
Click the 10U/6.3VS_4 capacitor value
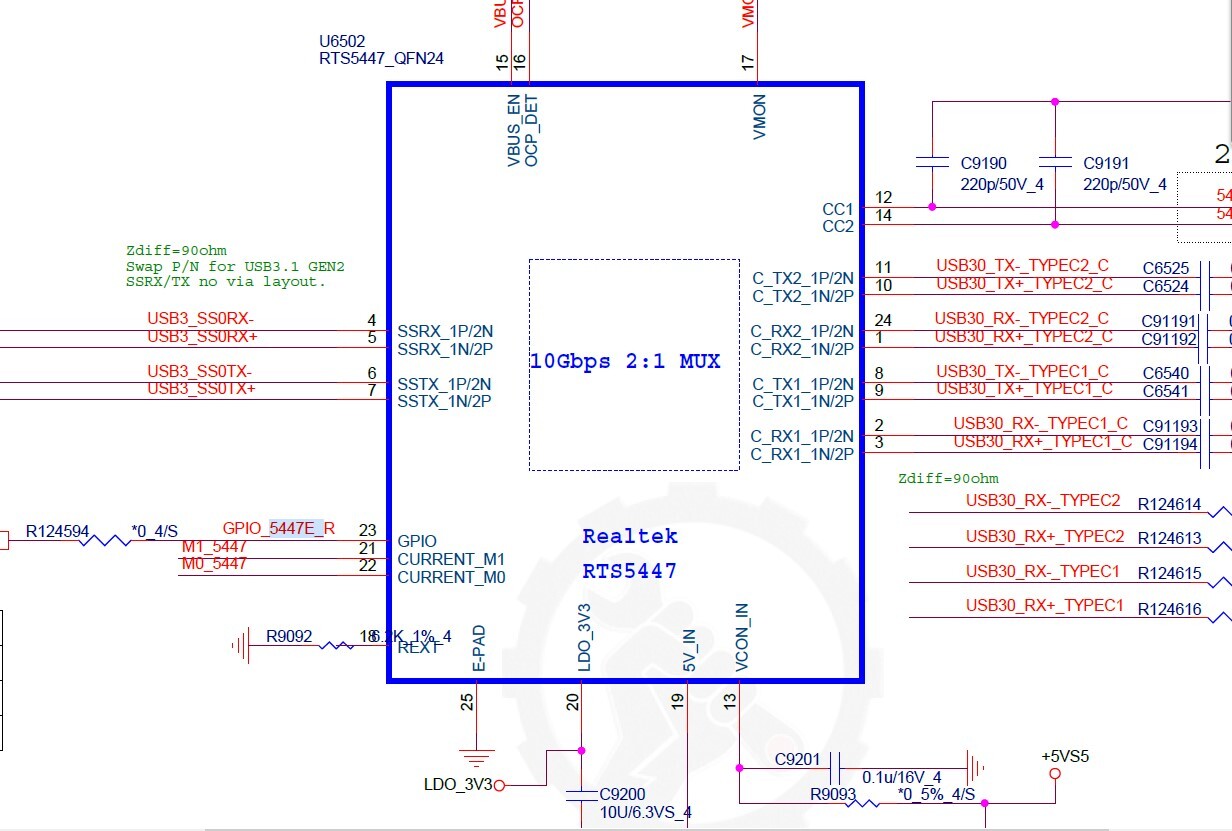point(645,812)
